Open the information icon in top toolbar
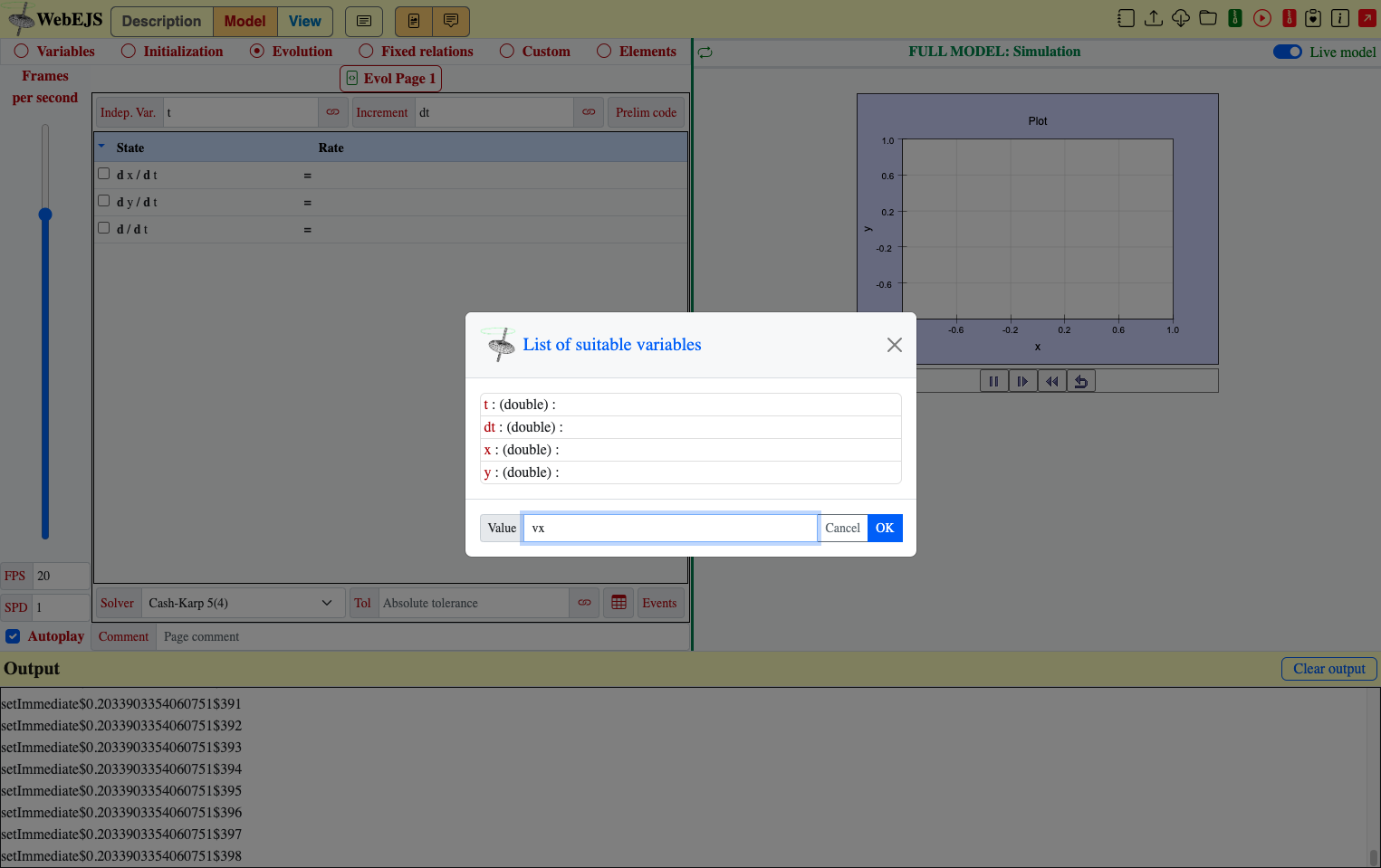1381x868 pixels. coord(1340,18)
